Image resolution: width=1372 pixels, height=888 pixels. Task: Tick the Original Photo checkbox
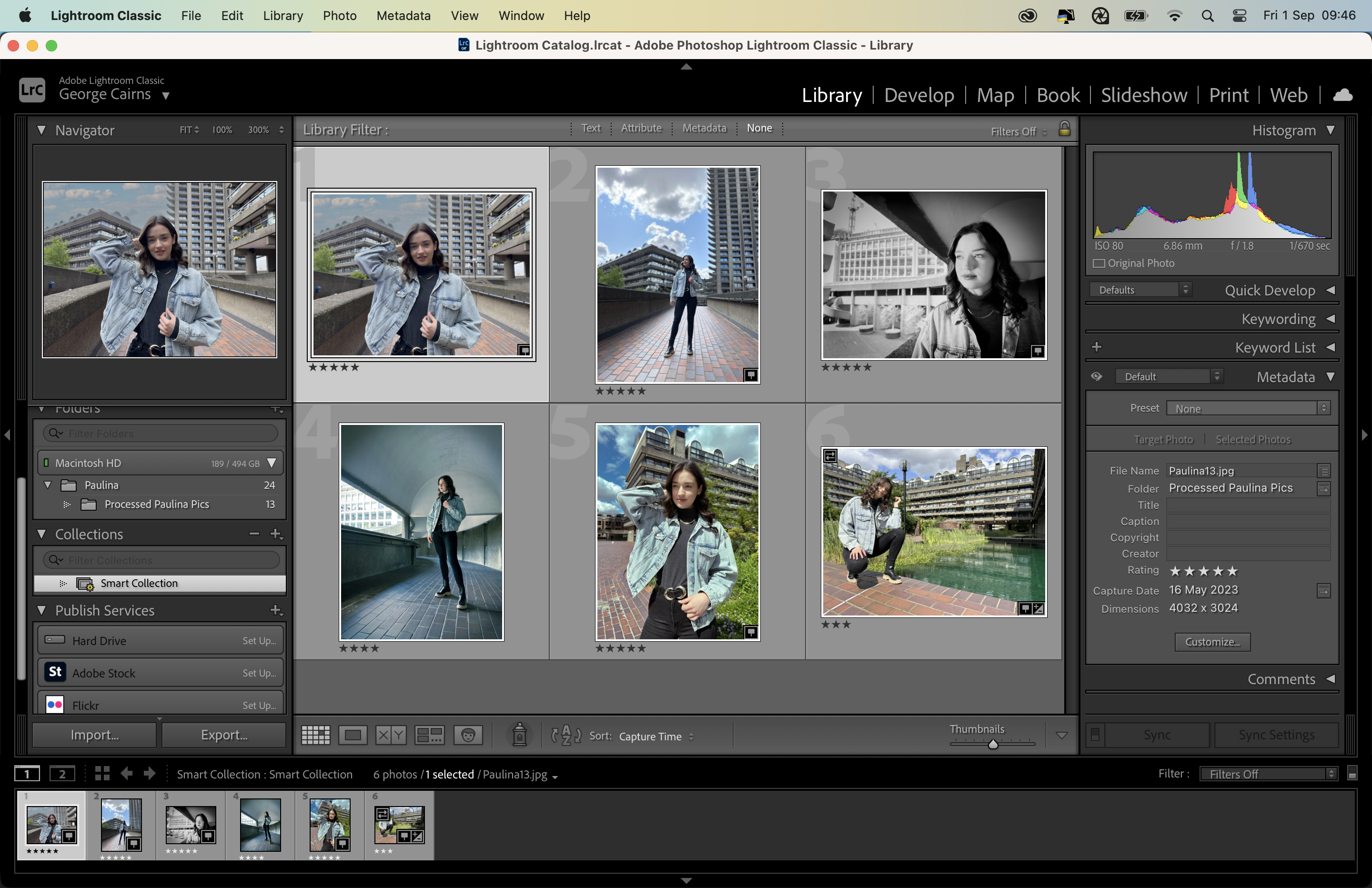[x=1099, y=263]
